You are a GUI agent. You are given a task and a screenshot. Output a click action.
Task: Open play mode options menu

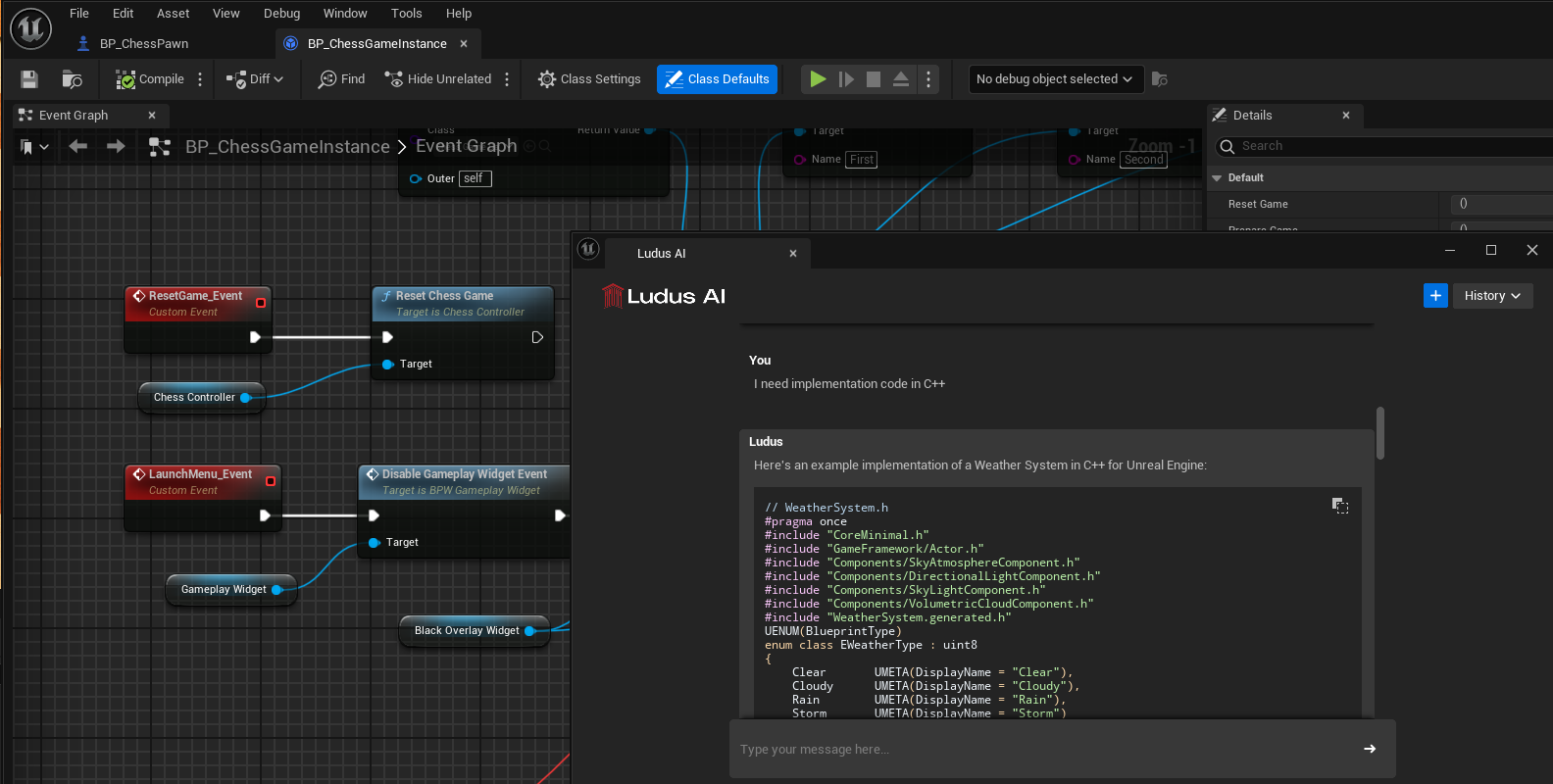[928, 79]
